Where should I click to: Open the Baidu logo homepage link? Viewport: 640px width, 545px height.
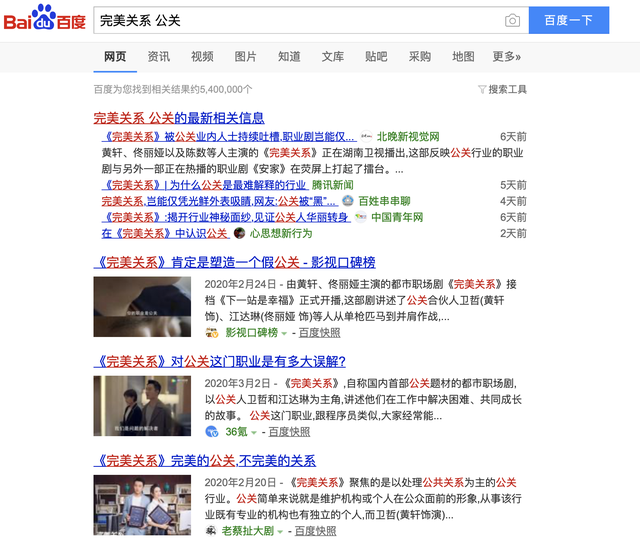44,18
